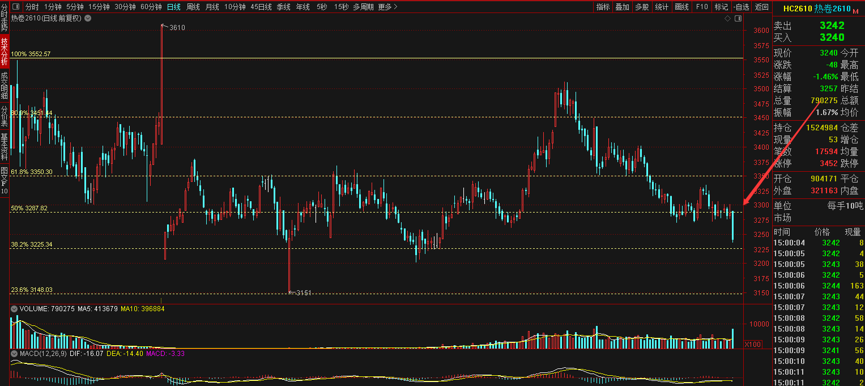Add to 自选 watchlist
Viewport: 865px width, 386px height.
741,7
